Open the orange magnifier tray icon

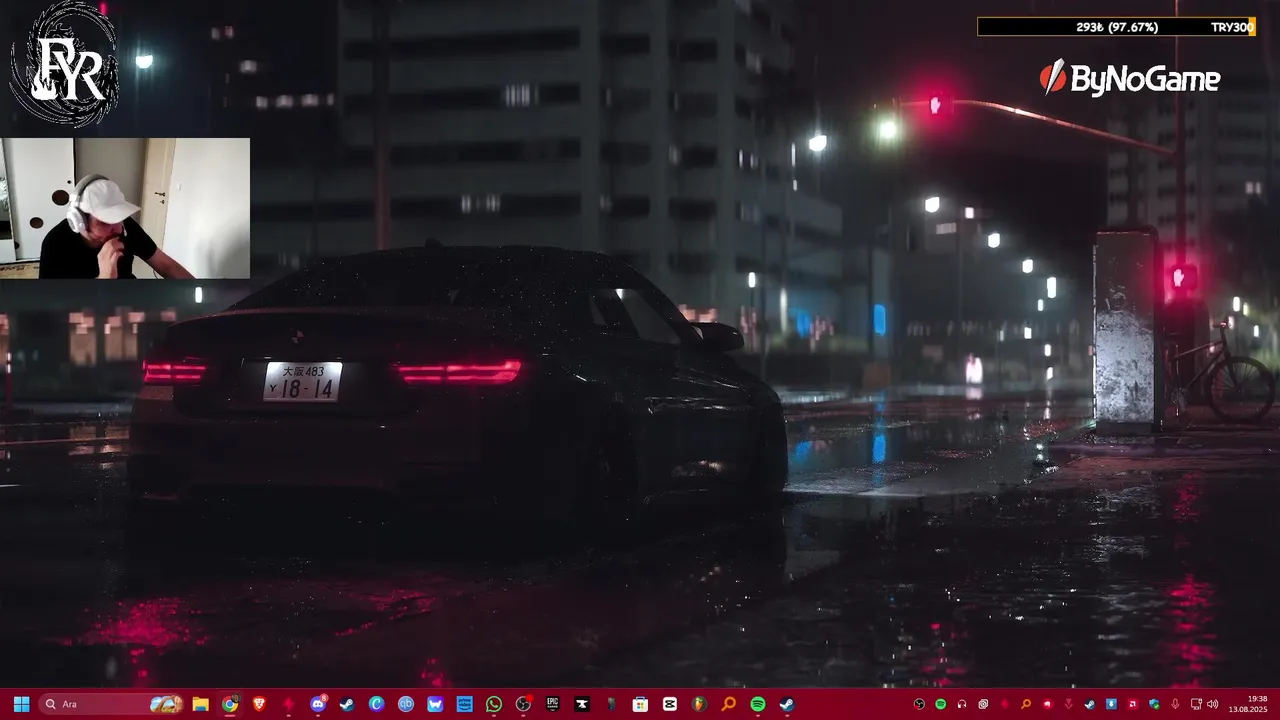[1026, 704]
